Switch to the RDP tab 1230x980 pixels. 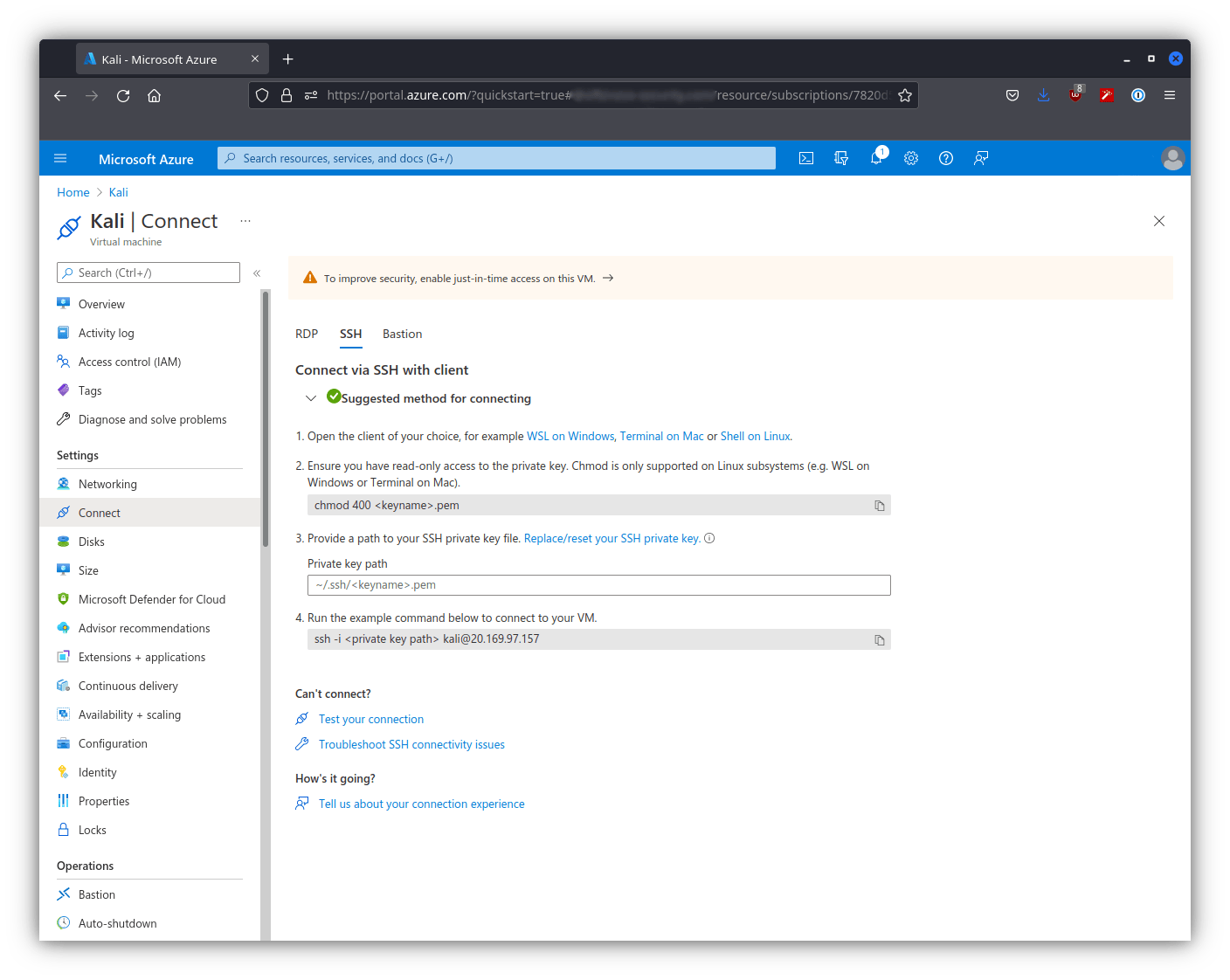307,335
